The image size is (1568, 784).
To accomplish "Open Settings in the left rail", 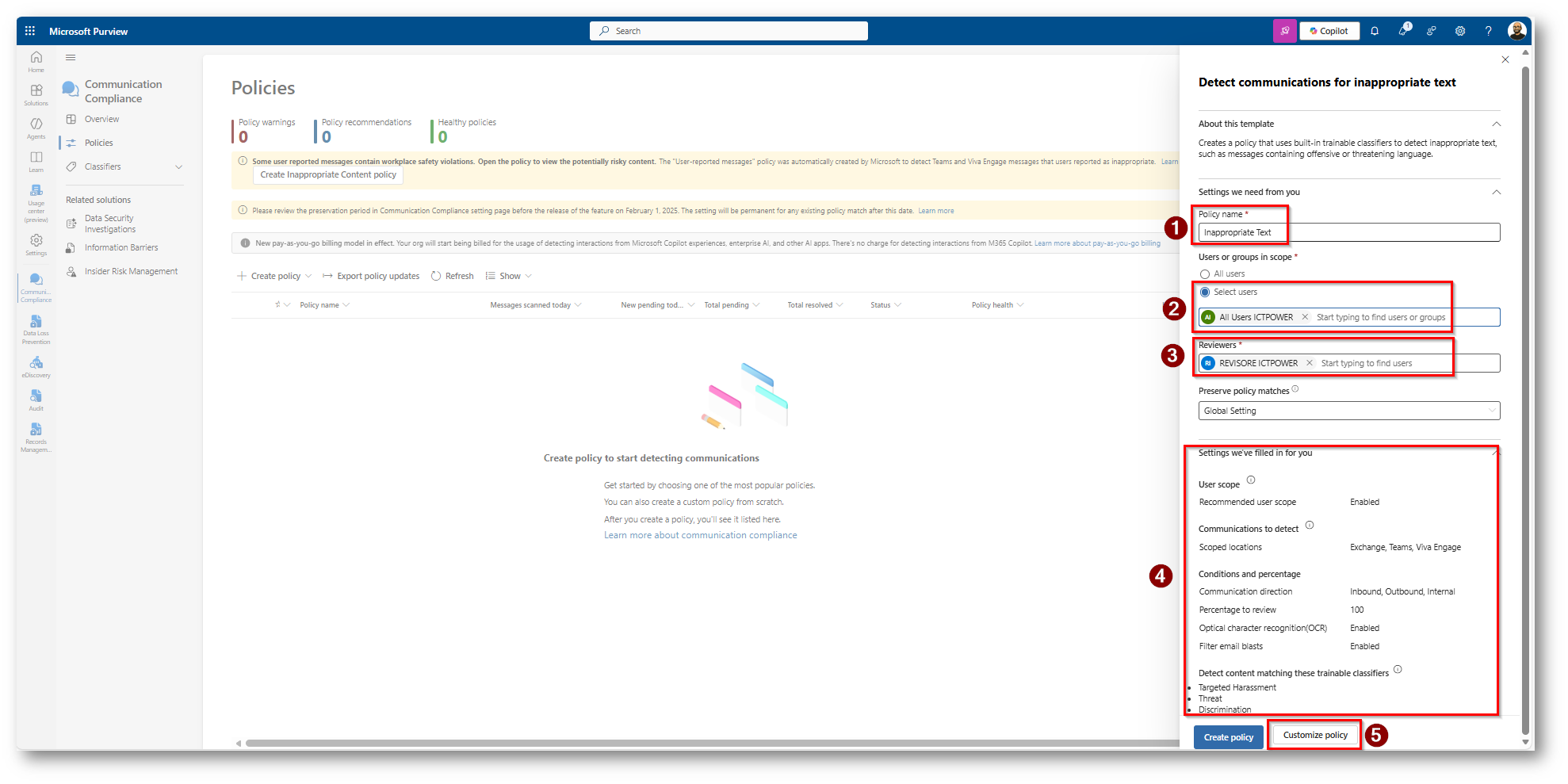I will tap(36, 245).
